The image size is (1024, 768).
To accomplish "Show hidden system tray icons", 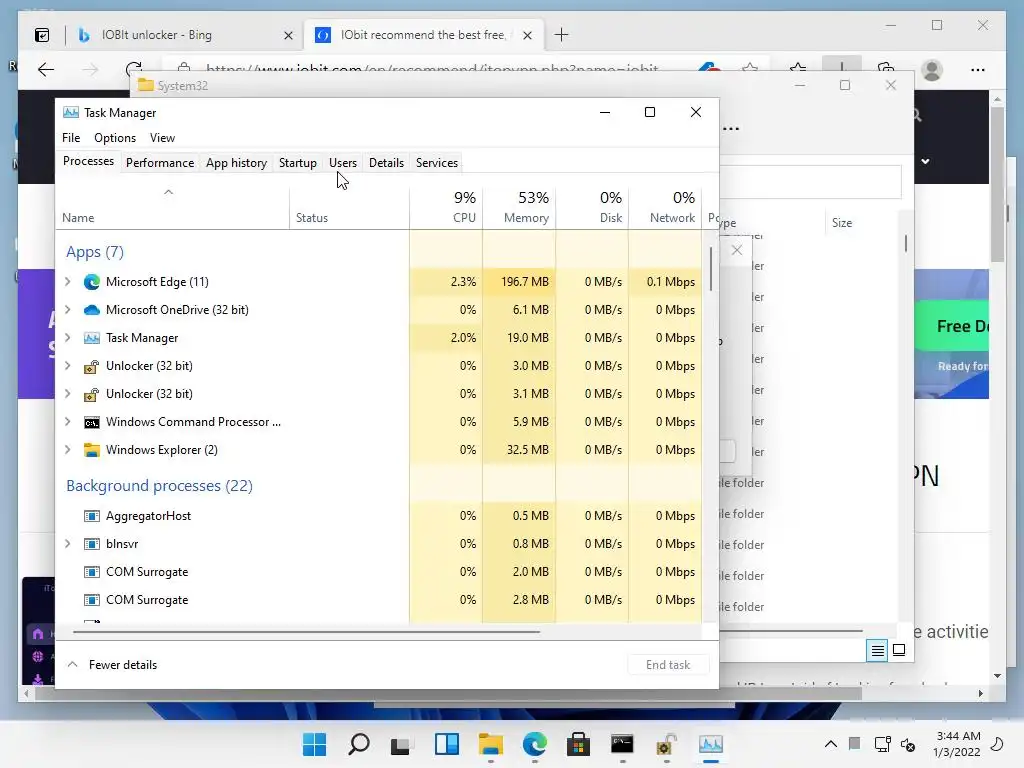I will tap(831, 744).
